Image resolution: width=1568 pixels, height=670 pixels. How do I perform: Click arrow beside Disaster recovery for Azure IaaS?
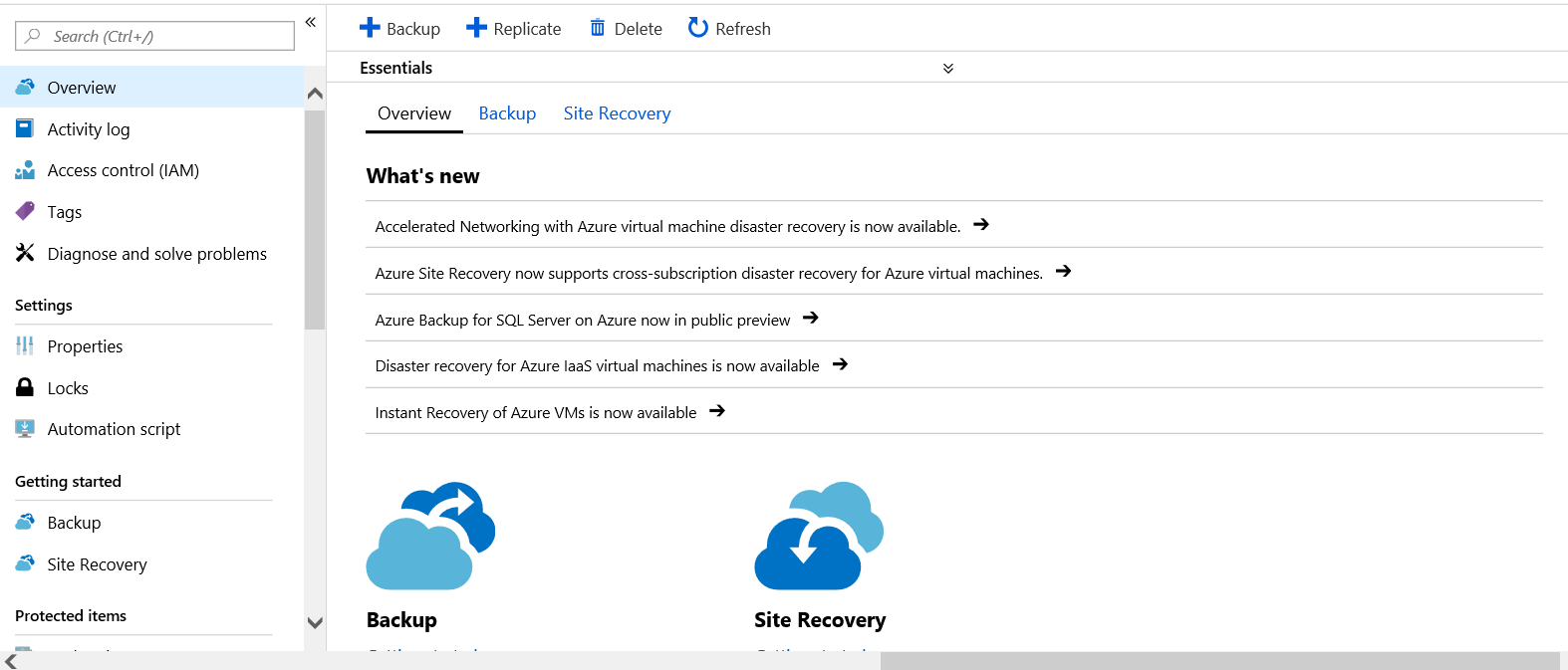[x=840, y=364]
